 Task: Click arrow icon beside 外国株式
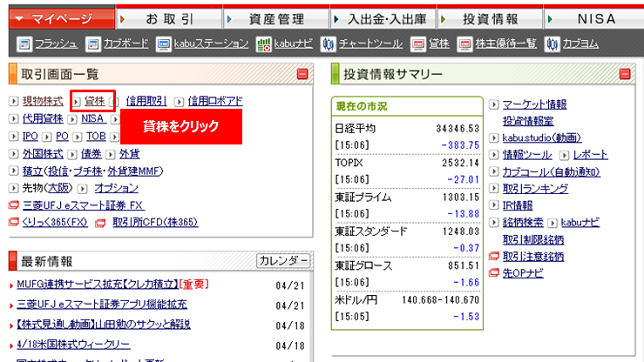click(14, 154)
